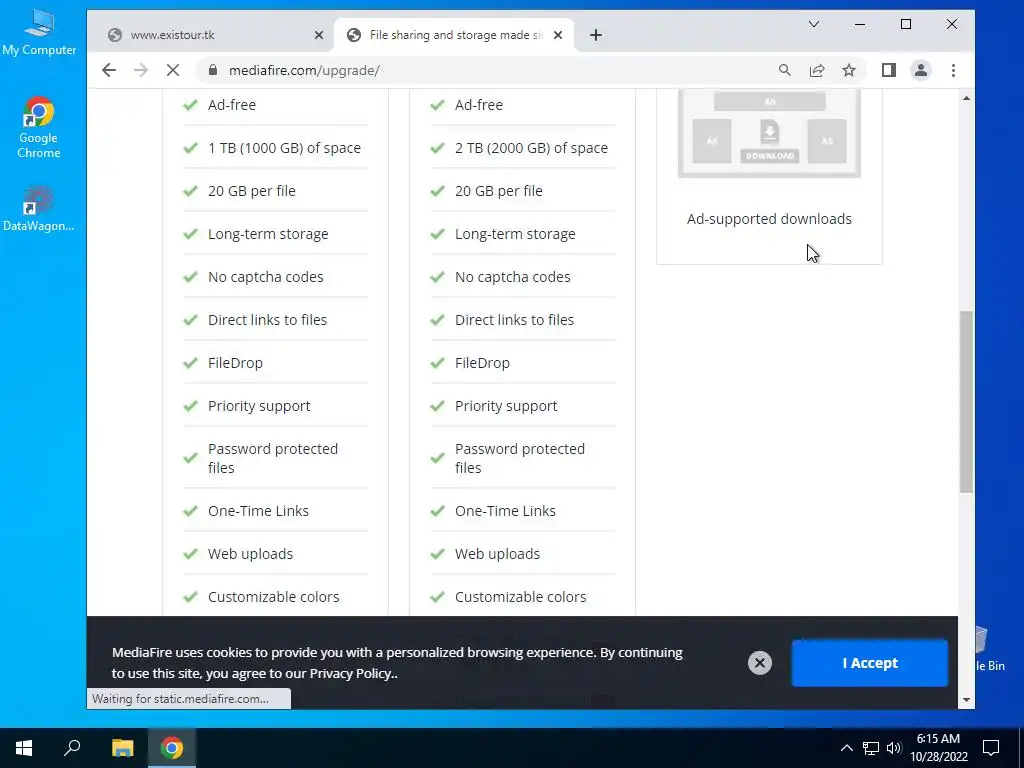This screenshot has height=768, width=1024.
Task: Open the zoom magnifier icon in address bar
Action: click(784, 71)
